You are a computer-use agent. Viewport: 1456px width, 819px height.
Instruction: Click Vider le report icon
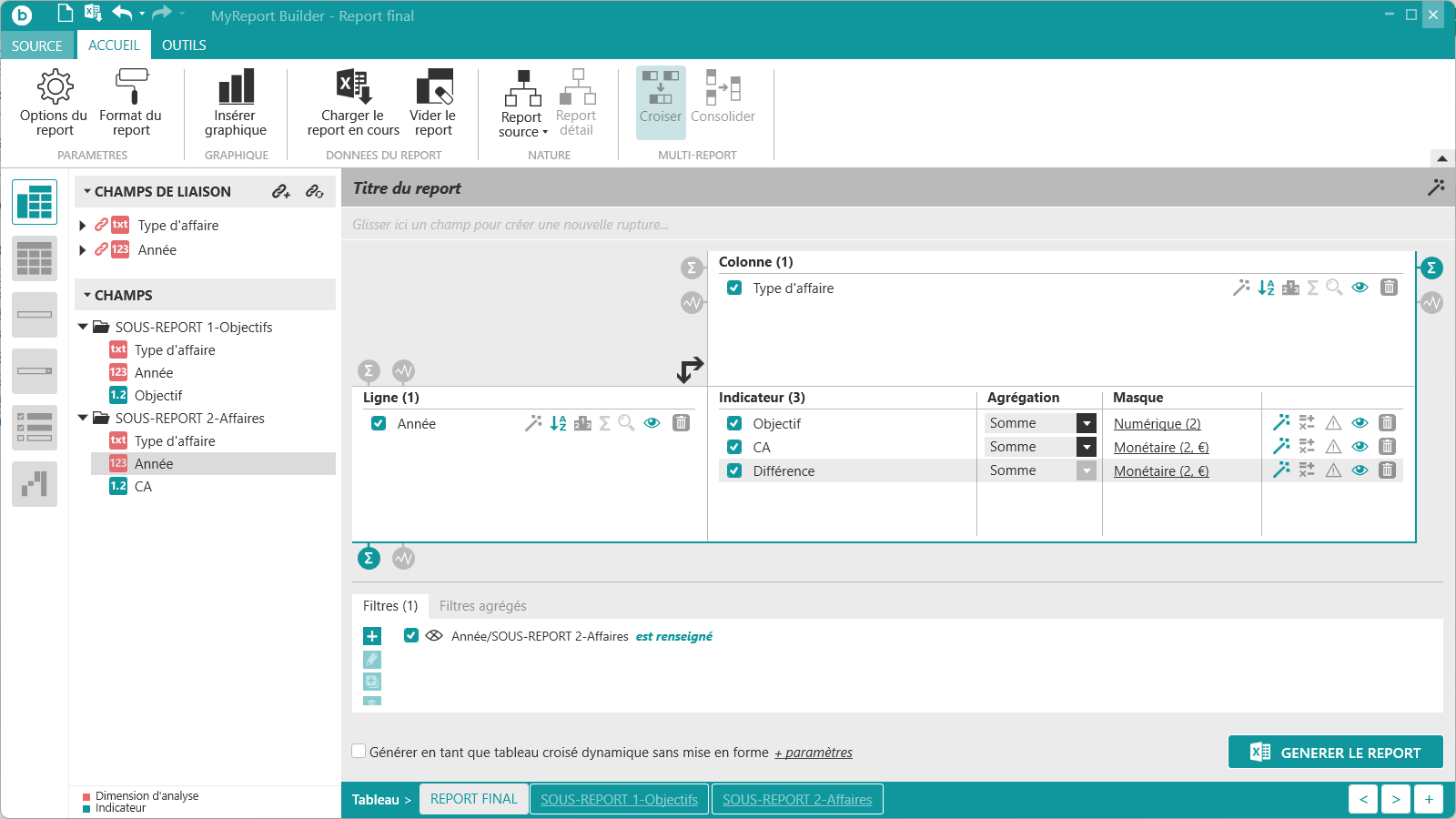point(434,86)
